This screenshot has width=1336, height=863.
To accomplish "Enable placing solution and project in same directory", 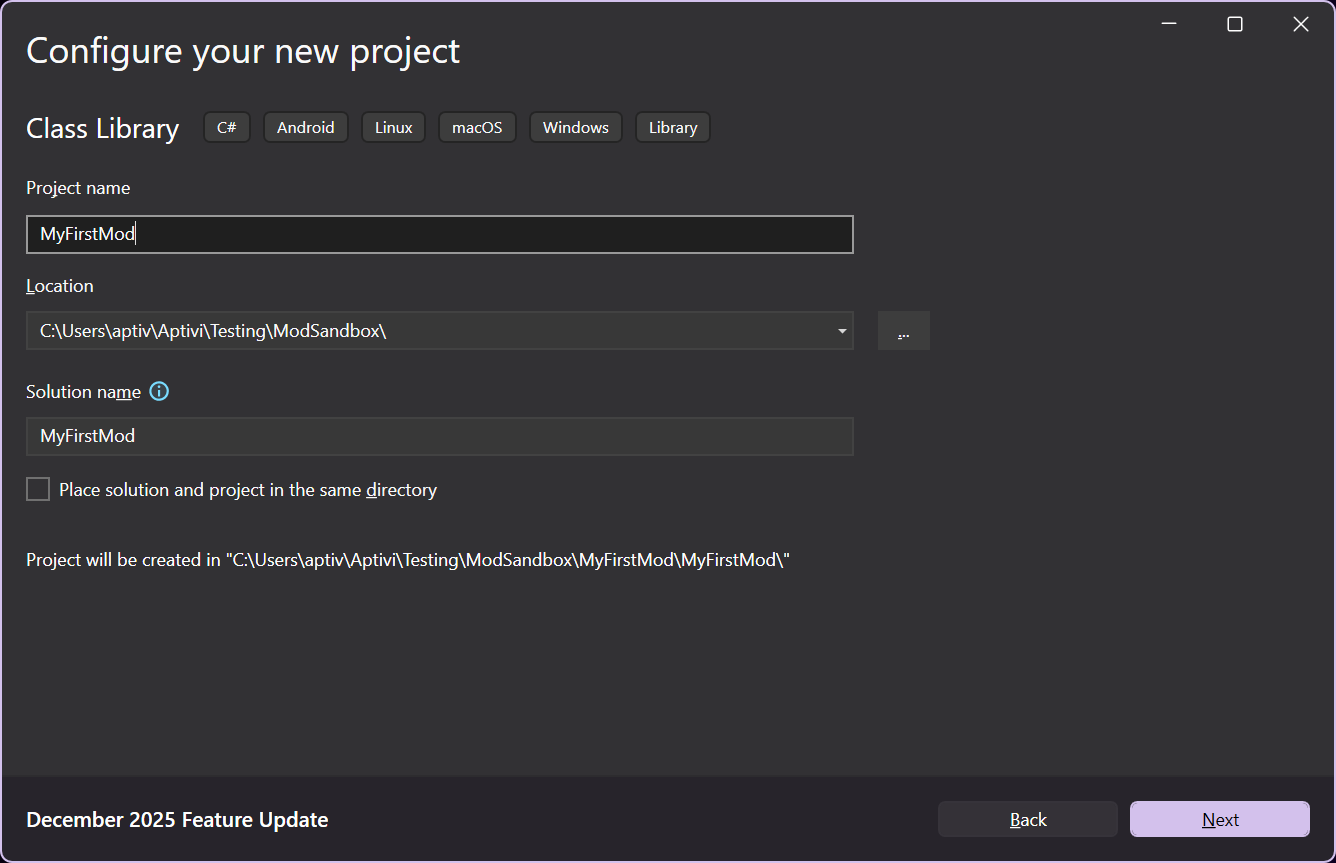I will (x=38, y=490).
